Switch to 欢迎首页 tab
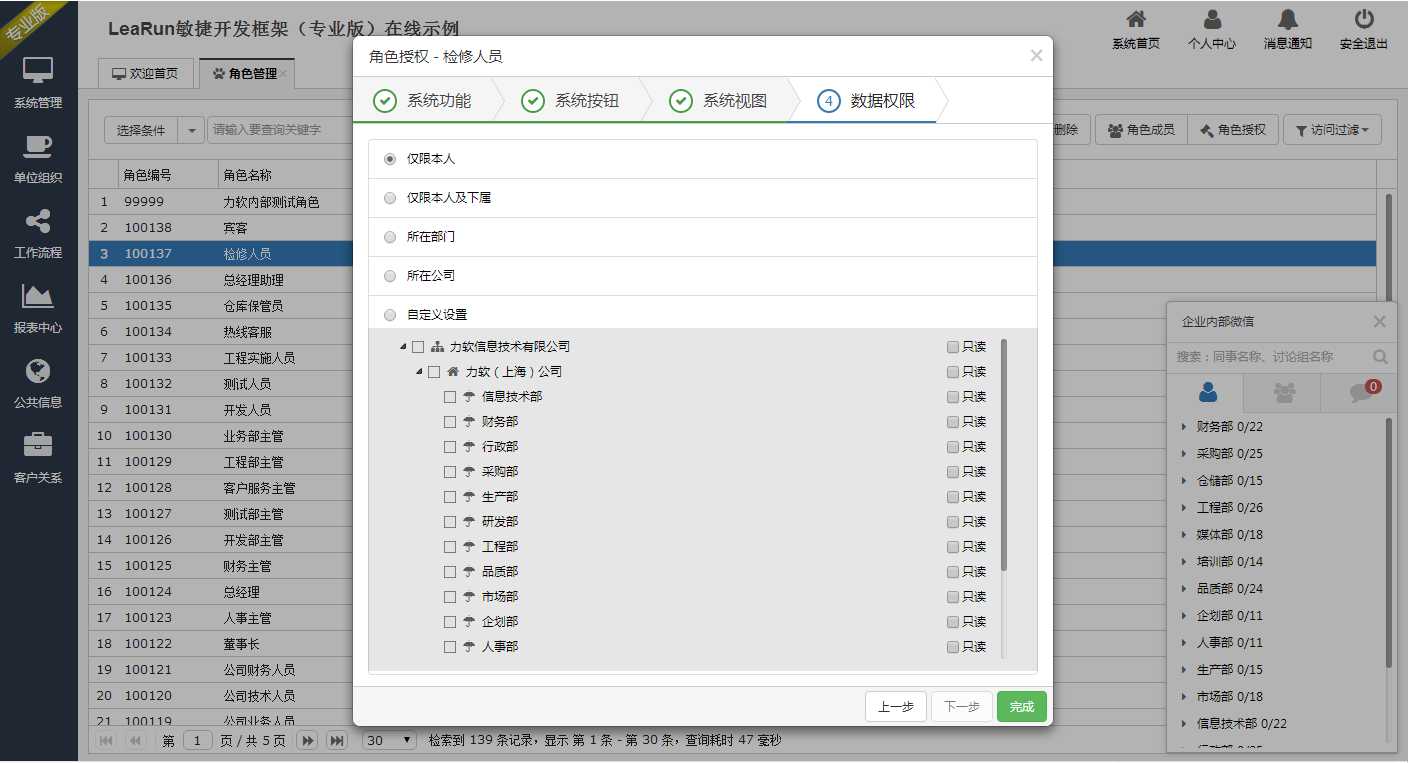The image size is (1408, 763). coord(145,73)
